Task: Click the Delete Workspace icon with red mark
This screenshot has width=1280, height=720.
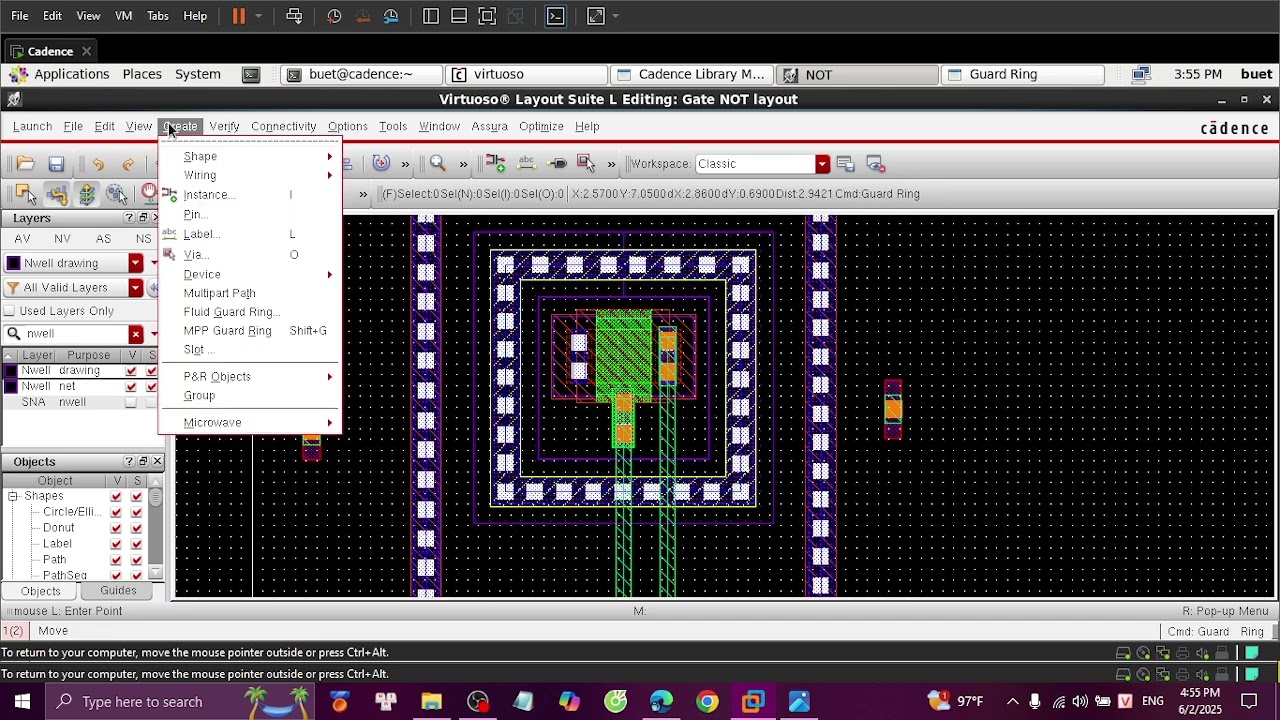Action: pyautogui.click(x=876, y=164)
